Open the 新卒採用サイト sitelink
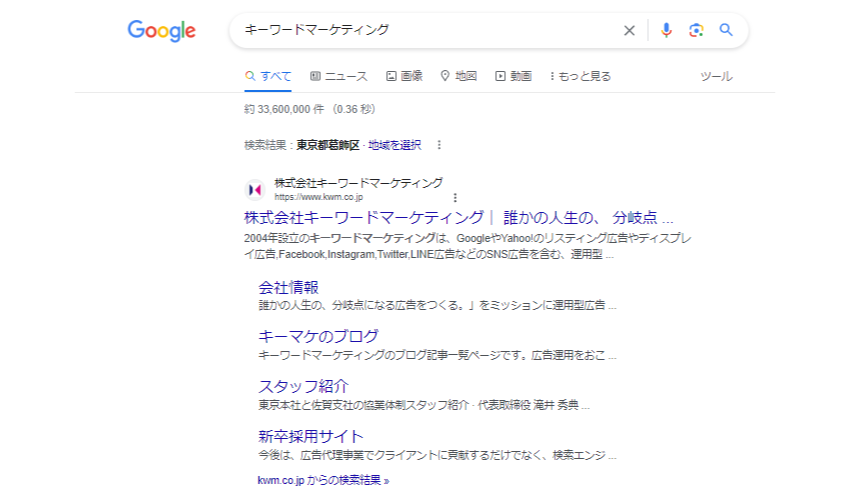The image size is (850, 494). pyautogui.click(x=311, y=436)
